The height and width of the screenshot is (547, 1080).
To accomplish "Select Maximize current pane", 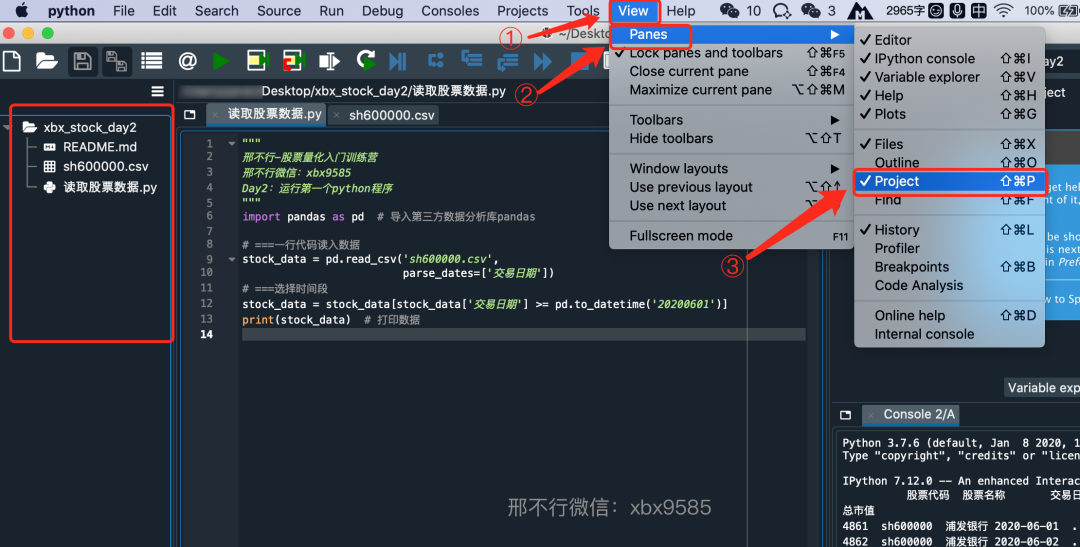I will point(731,90).
